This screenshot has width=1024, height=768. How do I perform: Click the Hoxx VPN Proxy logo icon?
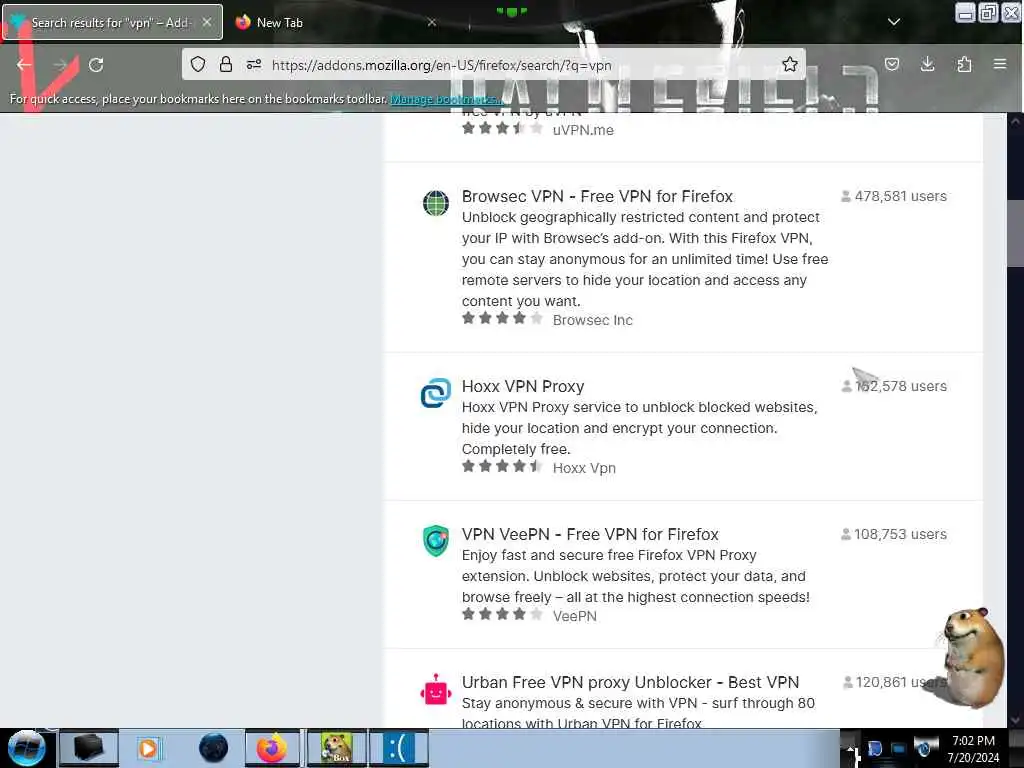(x=436, y=392)
